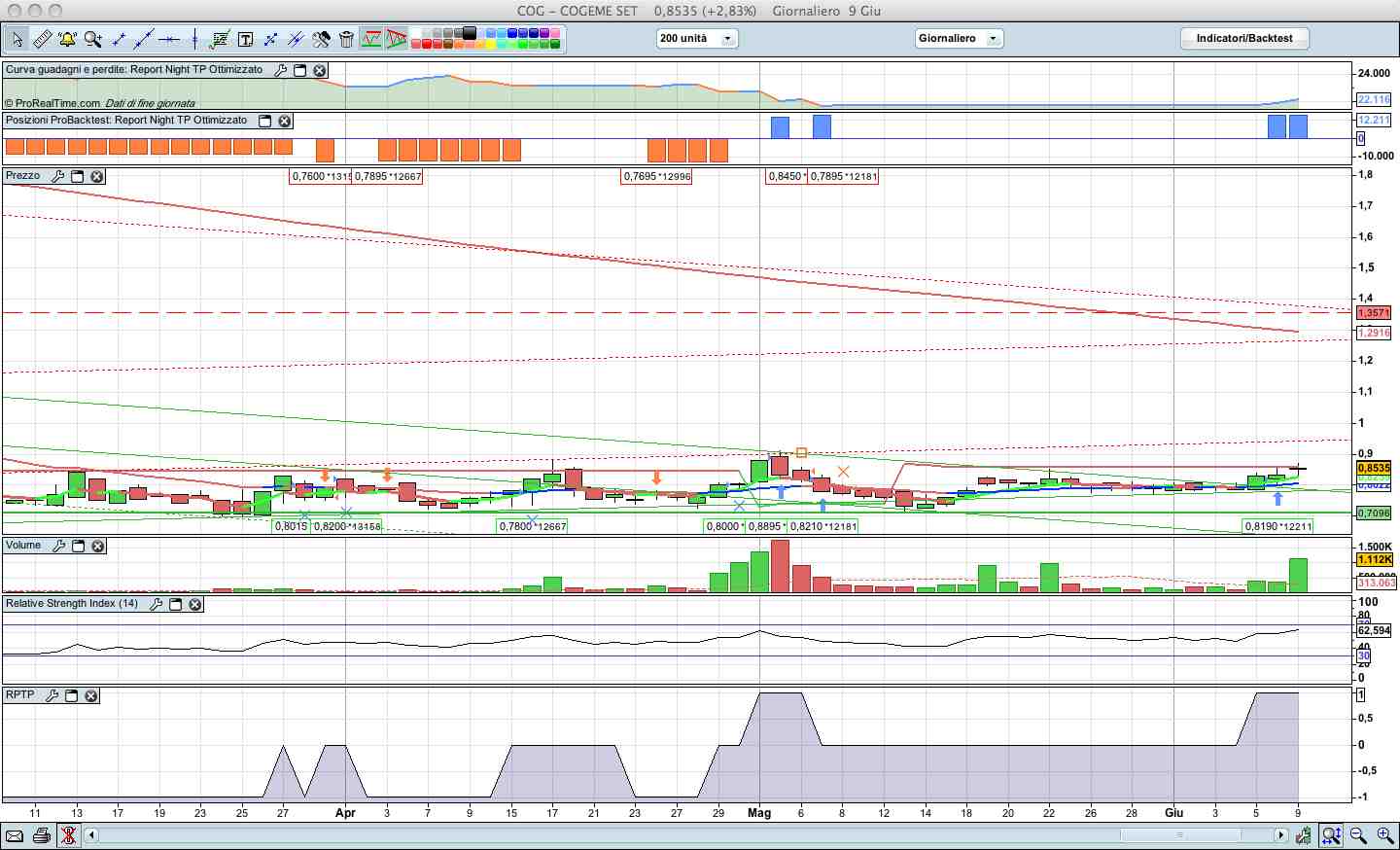Screen dimensions: 1400x850
Task: Click the printer icon
Action: point(41,835)
